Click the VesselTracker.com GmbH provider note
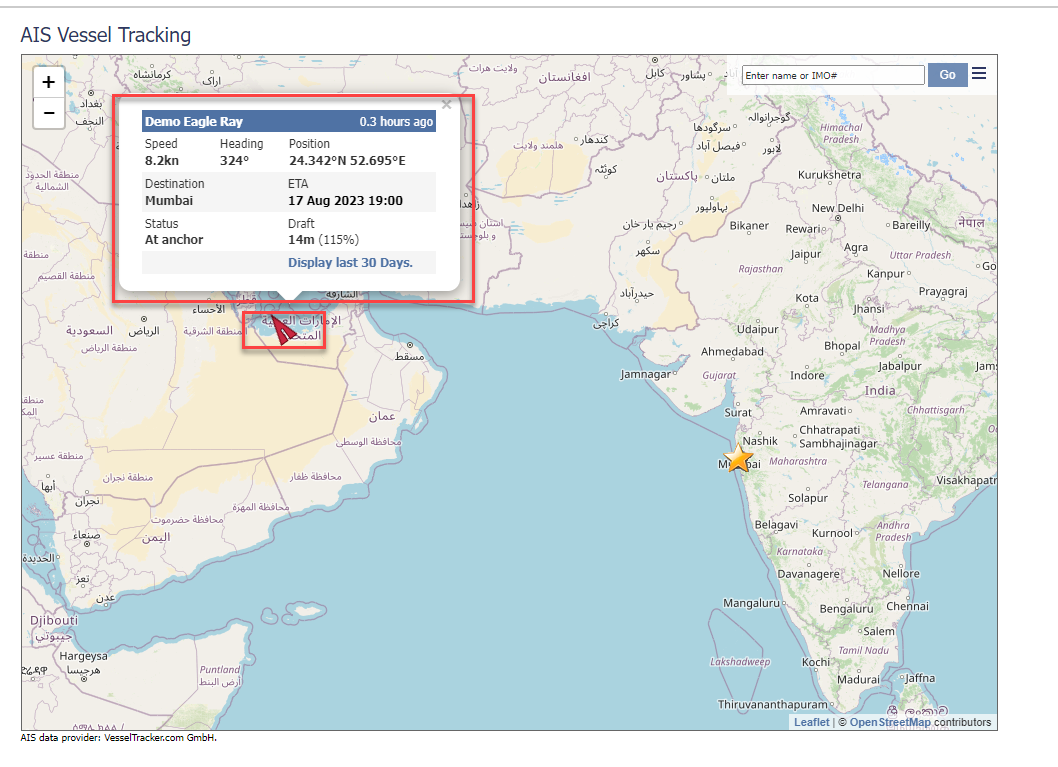The width and height of the screenshot is (1058, 767). [119, 737]
